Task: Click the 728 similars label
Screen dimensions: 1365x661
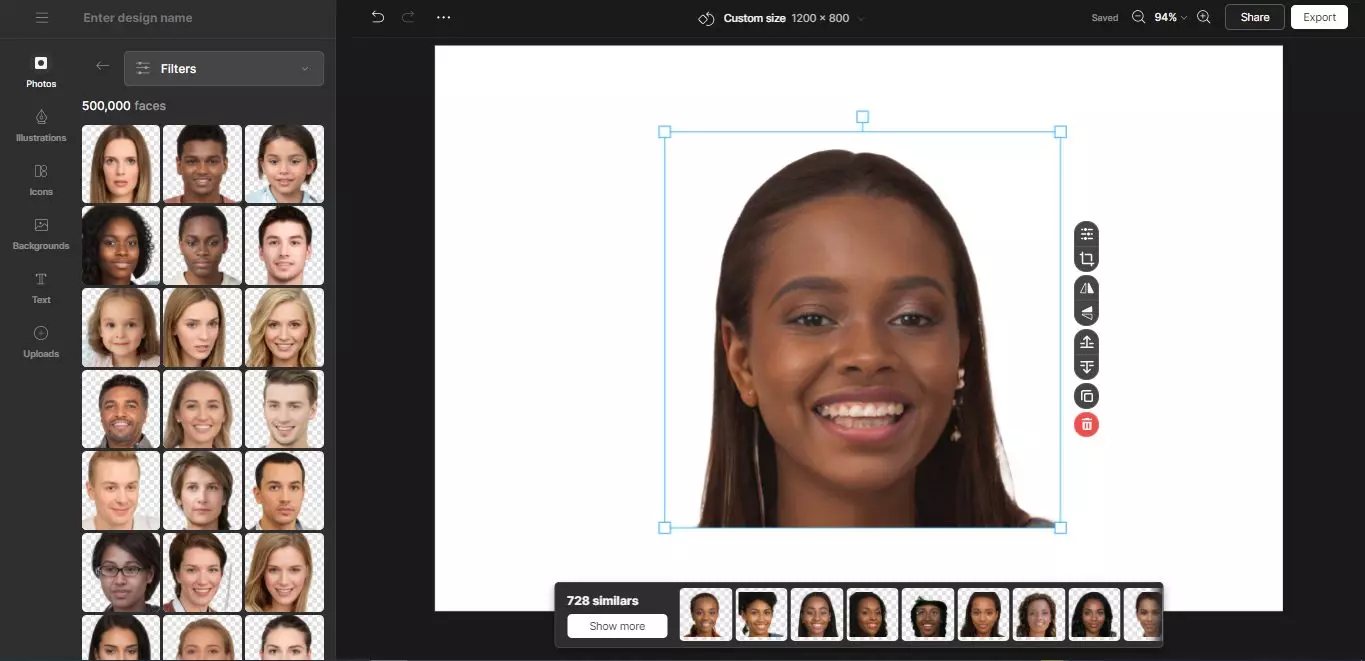Action: pyautogui.click(x=603, y=600)
